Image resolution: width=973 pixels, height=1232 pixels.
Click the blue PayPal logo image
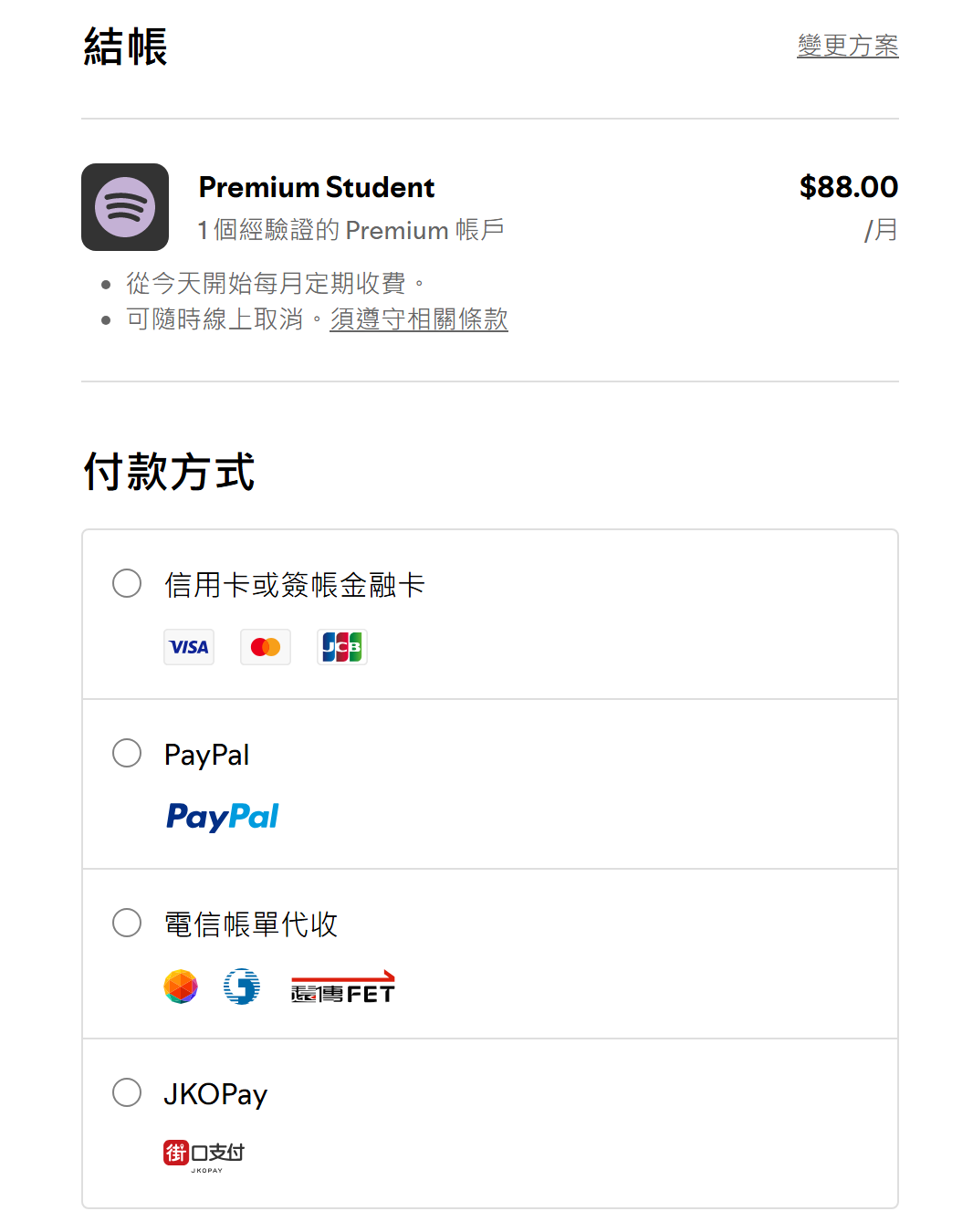(223, 817)
